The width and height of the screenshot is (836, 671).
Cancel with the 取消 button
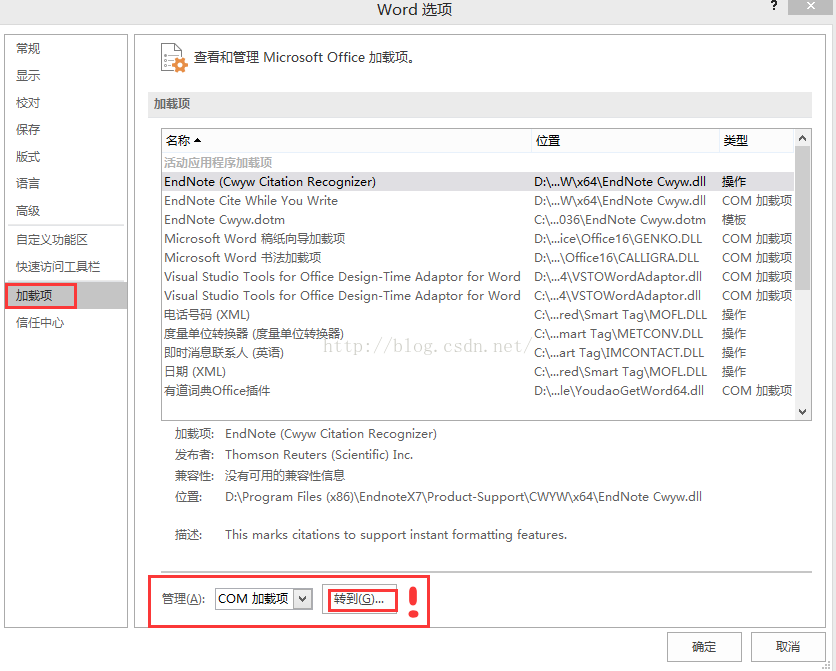[x=788, y=646]
